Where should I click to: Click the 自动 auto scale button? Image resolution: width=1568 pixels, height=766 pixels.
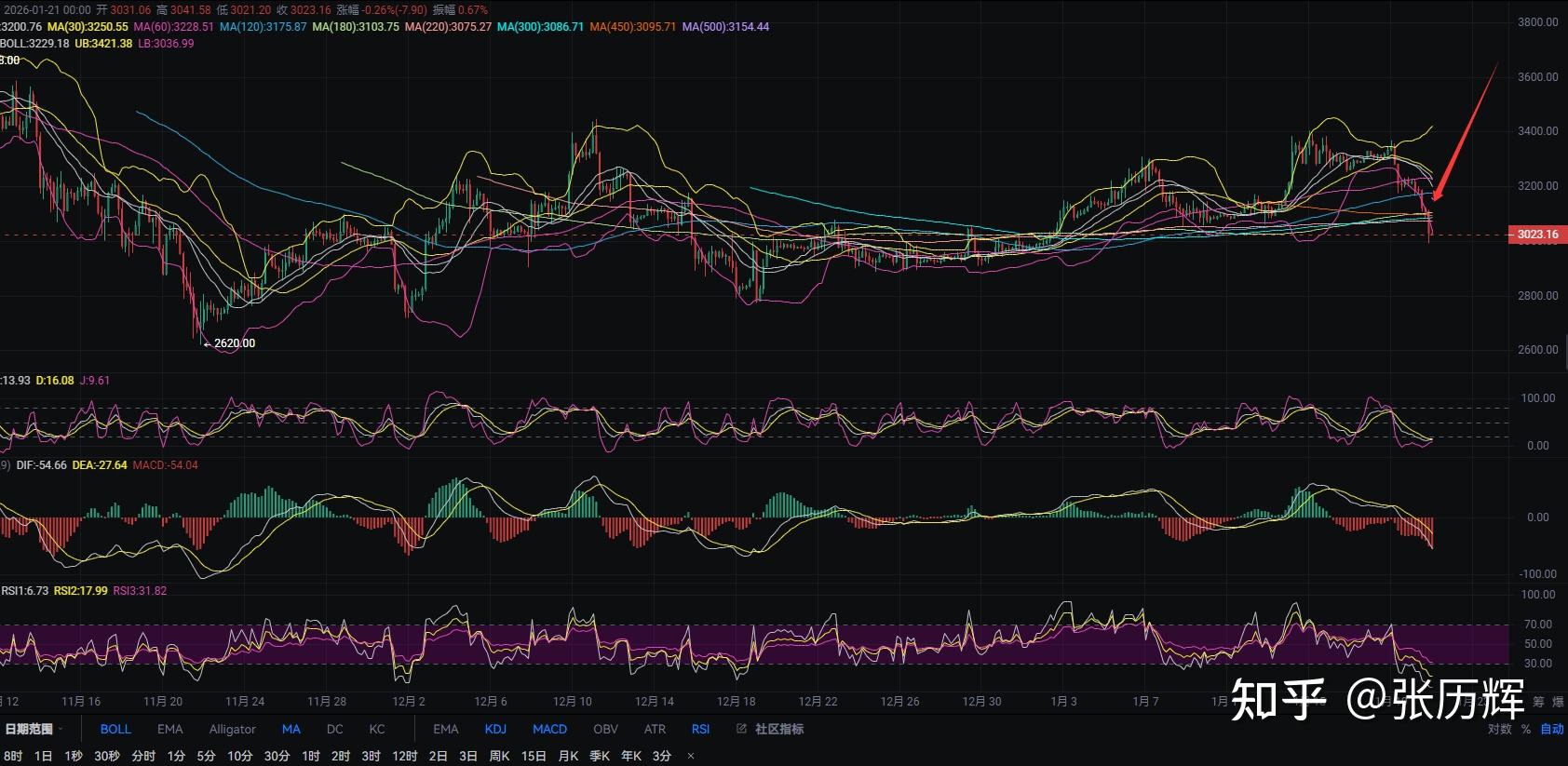click(x=1551, y=729)
